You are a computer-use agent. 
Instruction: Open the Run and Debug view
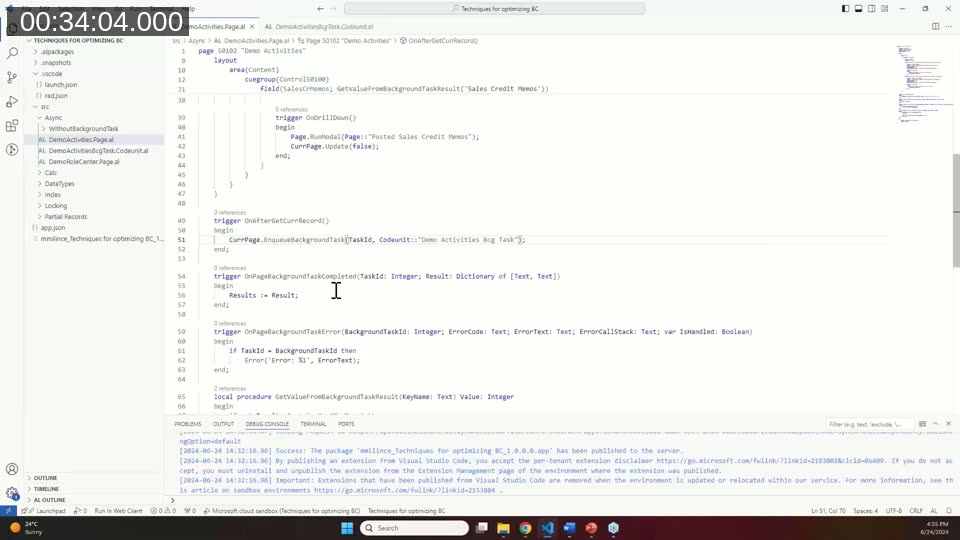(12, 102)
